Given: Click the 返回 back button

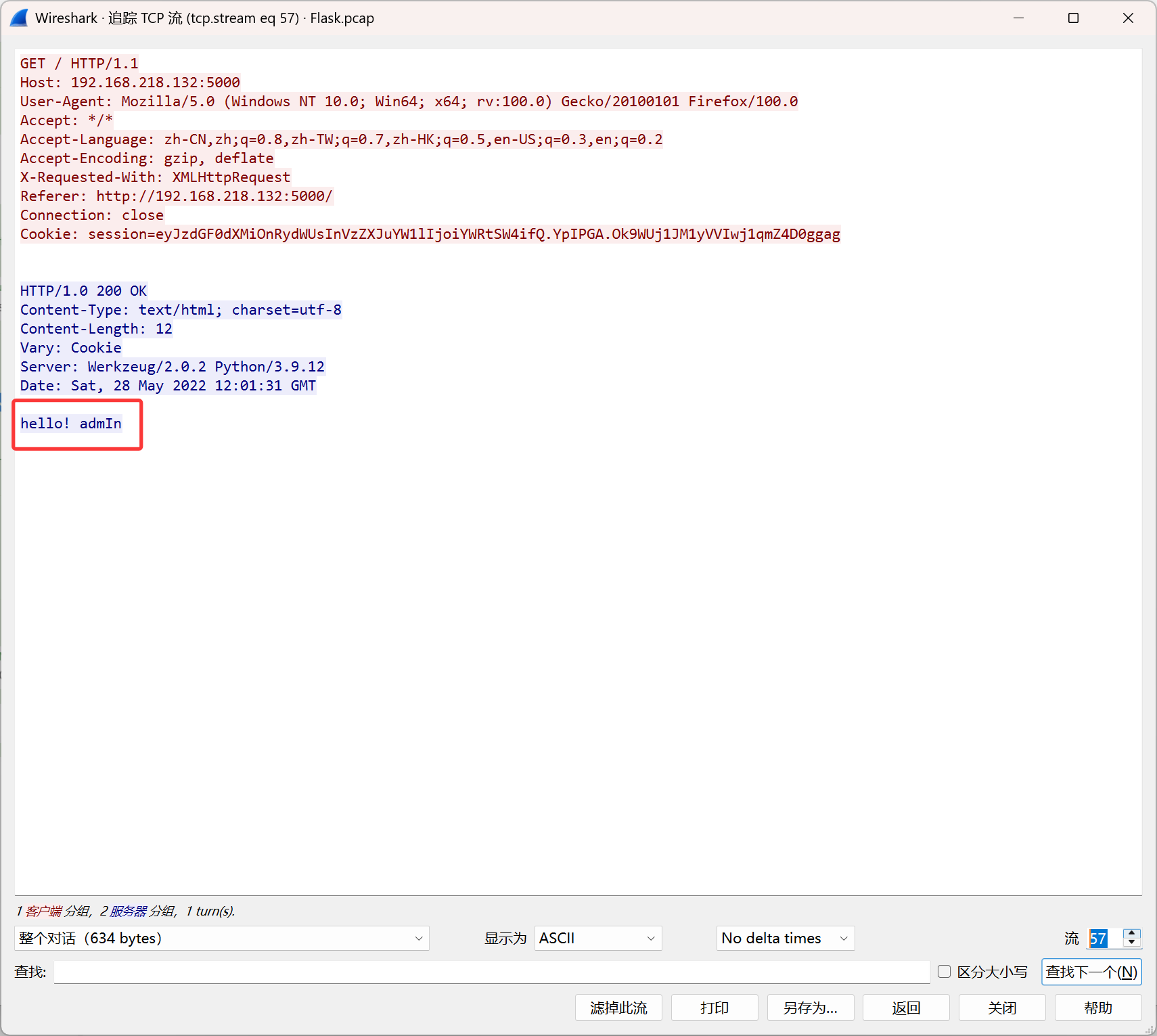Looking at the screenshot, I should (x=907, y=1008).
